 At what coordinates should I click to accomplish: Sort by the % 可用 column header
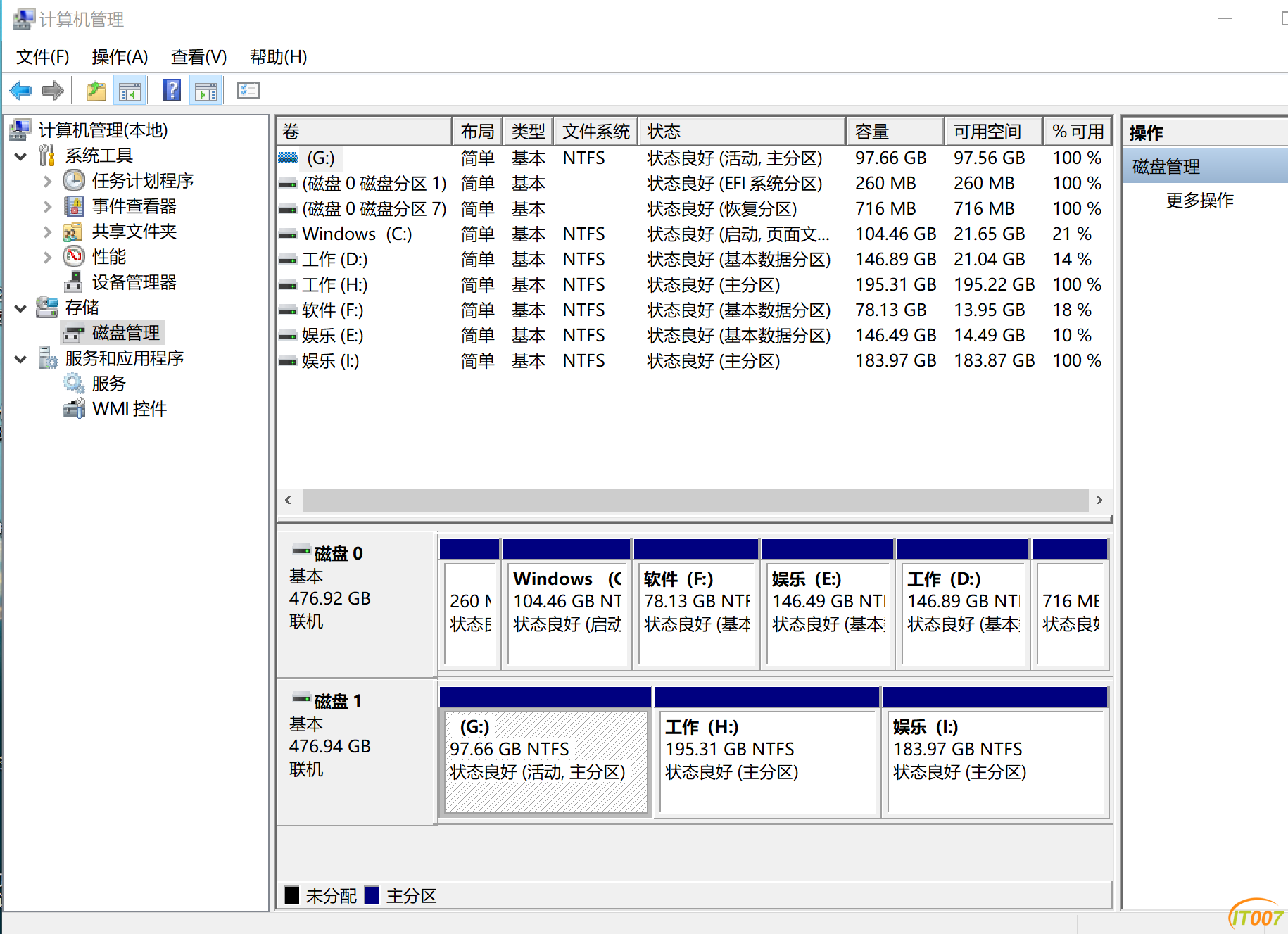(x=1078, y=131)
